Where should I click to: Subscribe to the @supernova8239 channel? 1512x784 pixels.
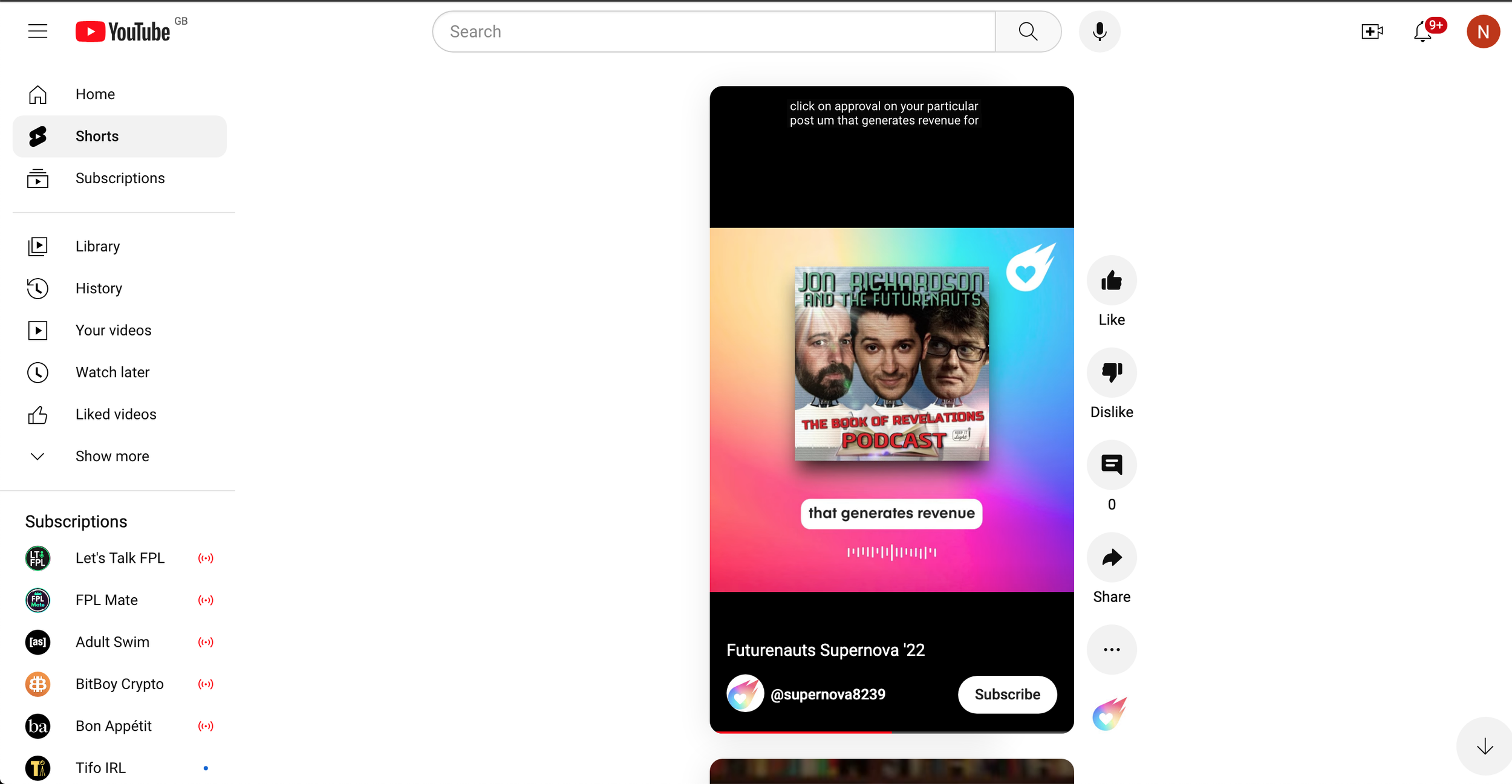click(x=1007, y=694)
